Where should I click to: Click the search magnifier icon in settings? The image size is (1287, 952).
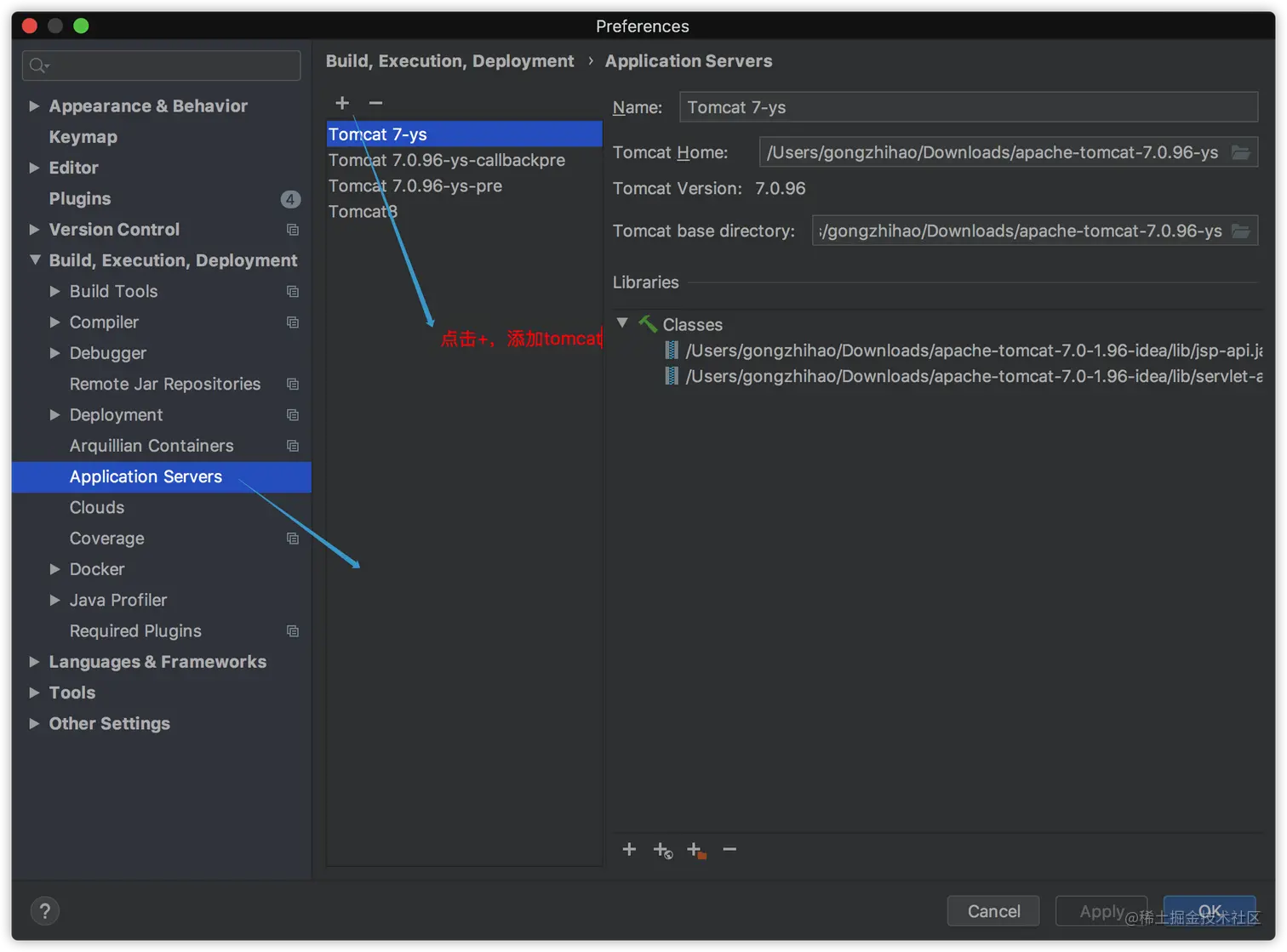[x=38, y=66]
